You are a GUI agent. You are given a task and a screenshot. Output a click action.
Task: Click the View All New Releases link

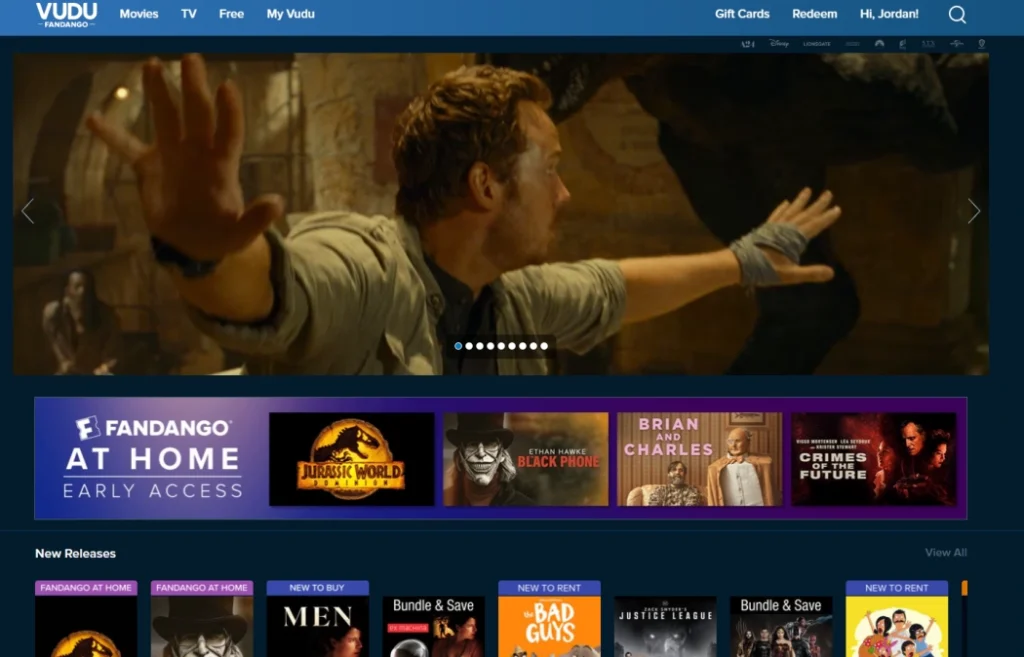945,552
